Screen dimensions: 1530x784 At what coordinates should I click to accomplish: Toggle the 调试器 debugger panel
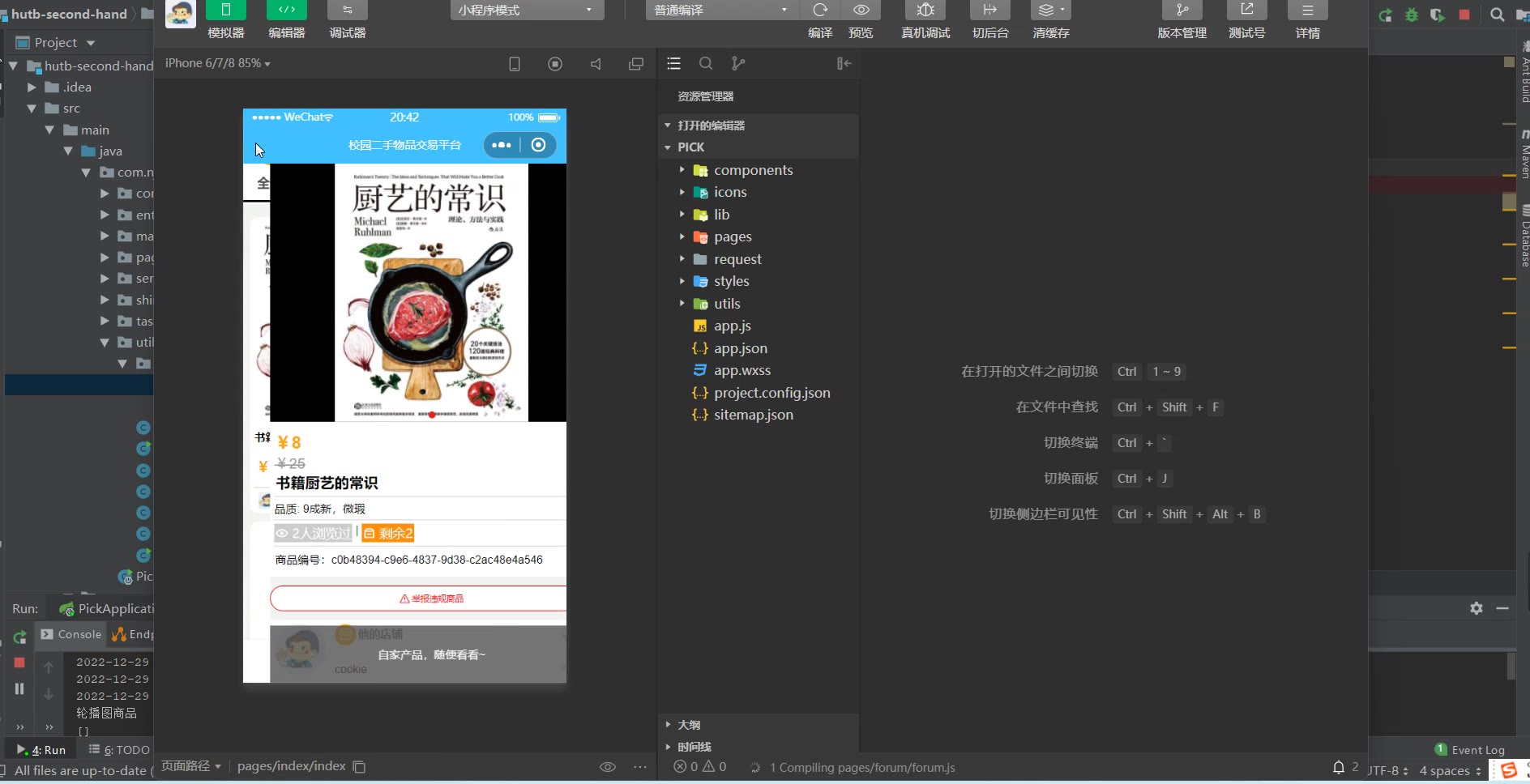[347, 11]
